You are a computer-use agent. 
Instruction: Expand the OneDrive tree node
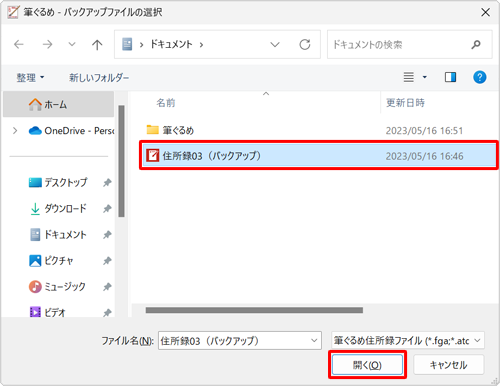(x=15, y=131)
